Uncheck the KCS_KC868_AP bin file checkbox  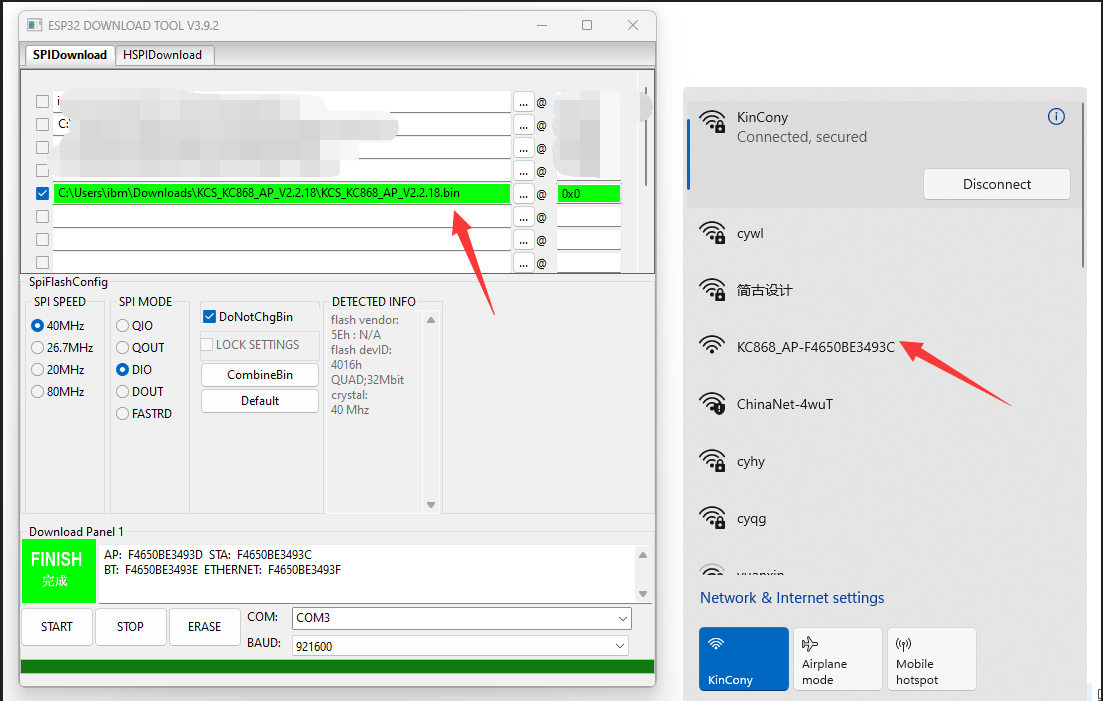pos(42,193)
